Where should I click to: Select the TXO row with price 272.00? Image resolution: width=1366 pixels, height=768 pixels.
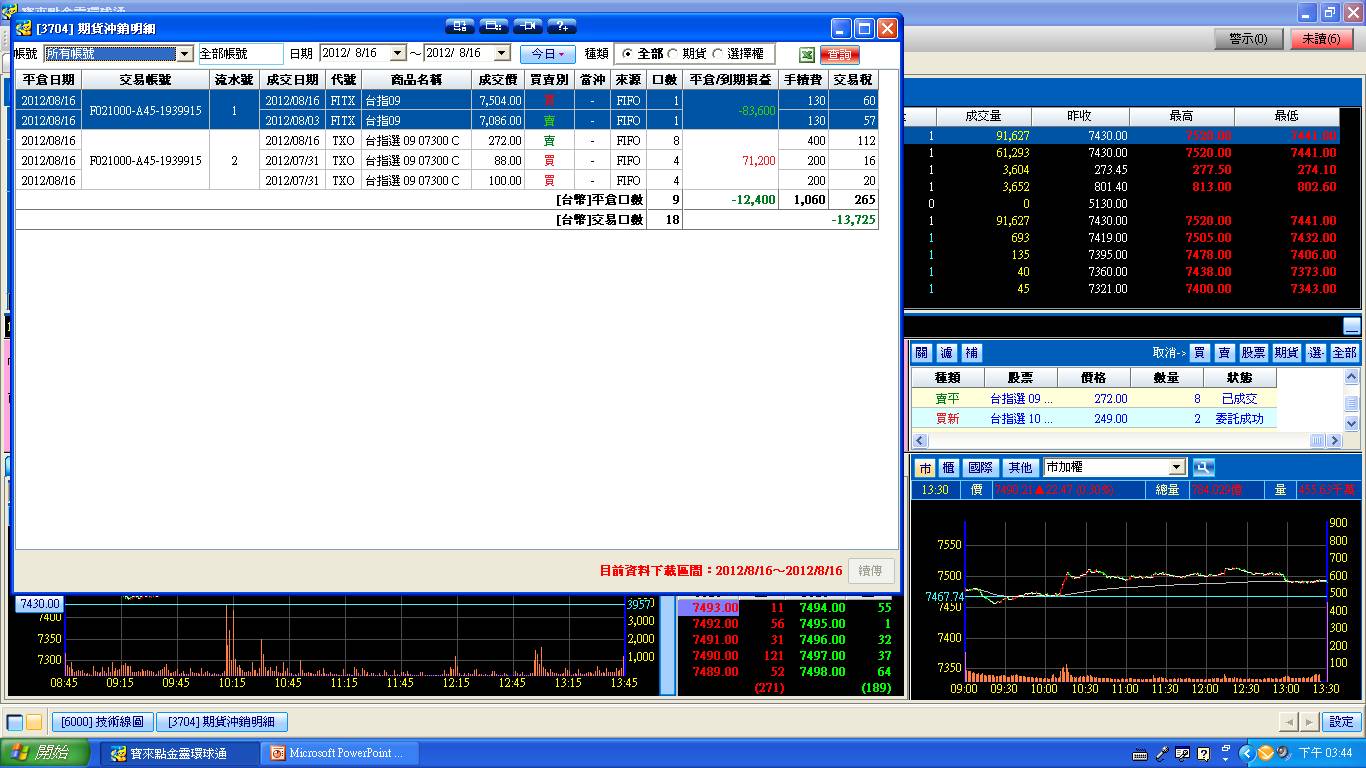(447, 140)
